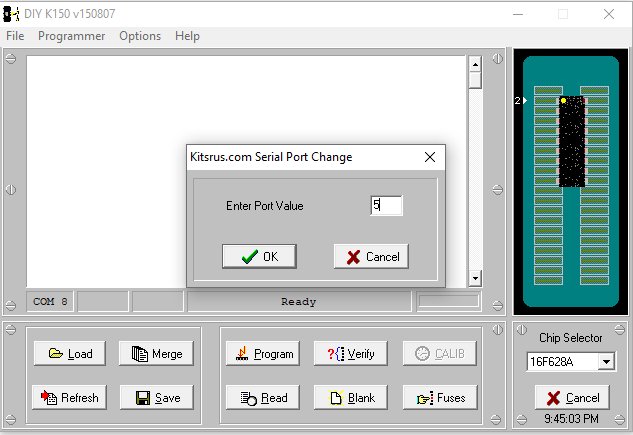
Task: Click the open folder icon on Load
Action: point(55,353)
